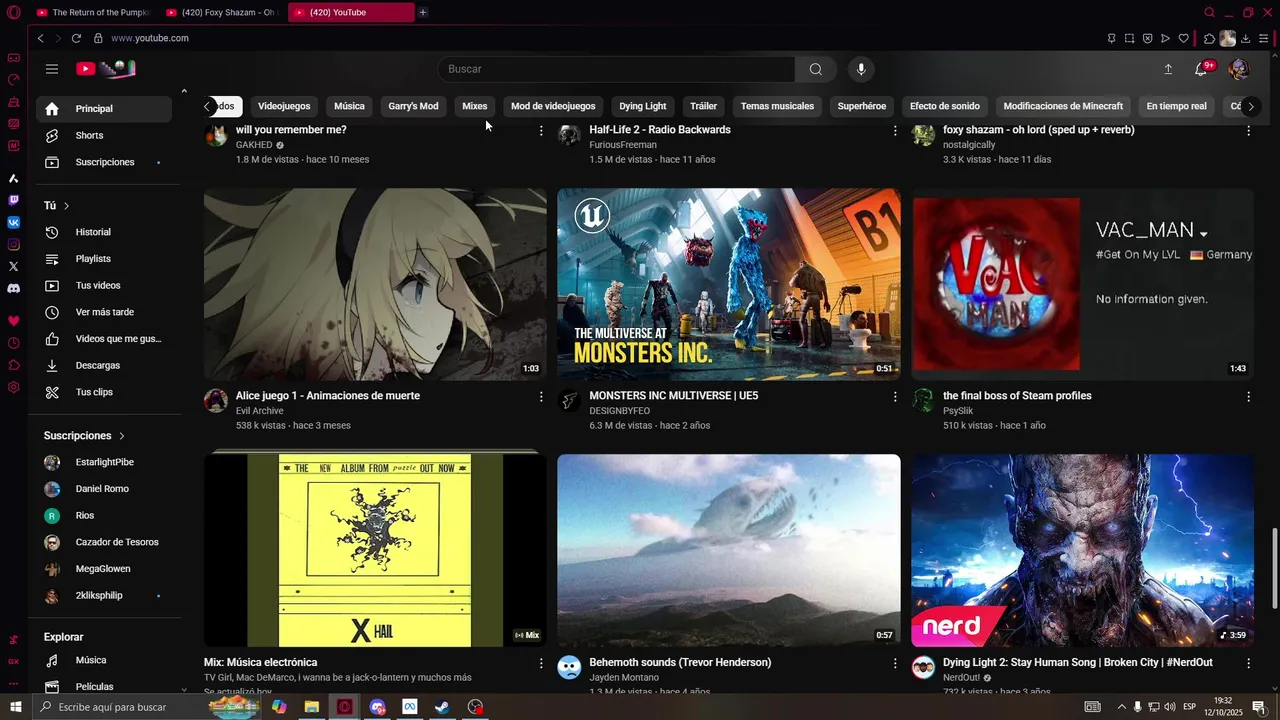This screenshot has width=1280, height=720.
Task: Start voice search with the microphone
Action: [x=861, y=69]
